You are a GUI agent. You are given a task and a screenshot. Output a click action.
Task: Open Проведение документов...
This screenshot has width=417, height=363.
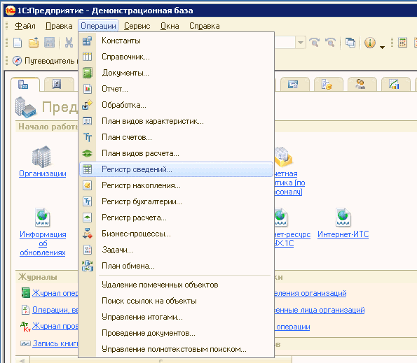click(x=176, y=333)
